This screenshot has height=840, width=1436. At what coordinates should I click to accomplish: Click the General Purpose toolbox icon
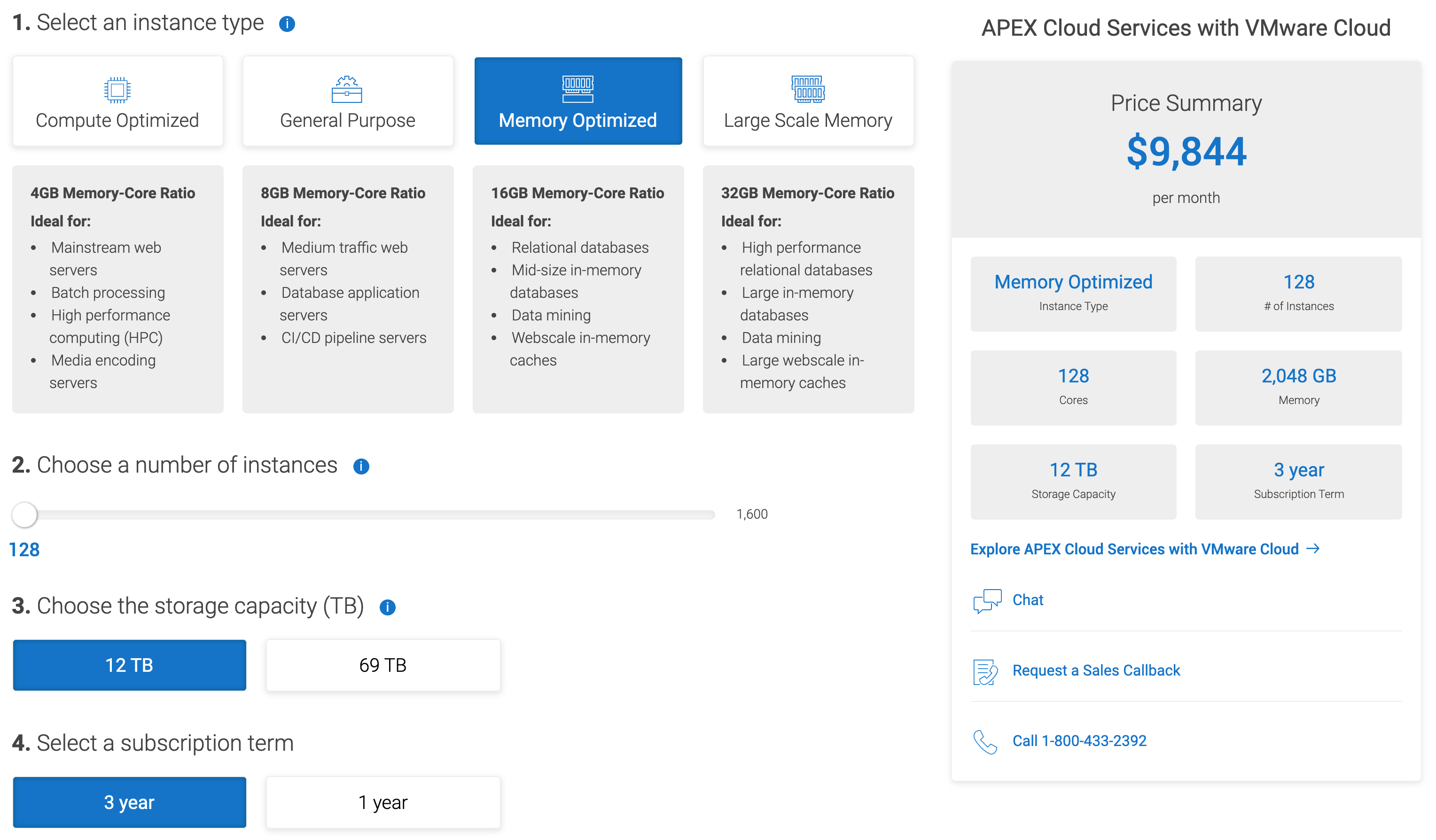(x=346, y=89)
